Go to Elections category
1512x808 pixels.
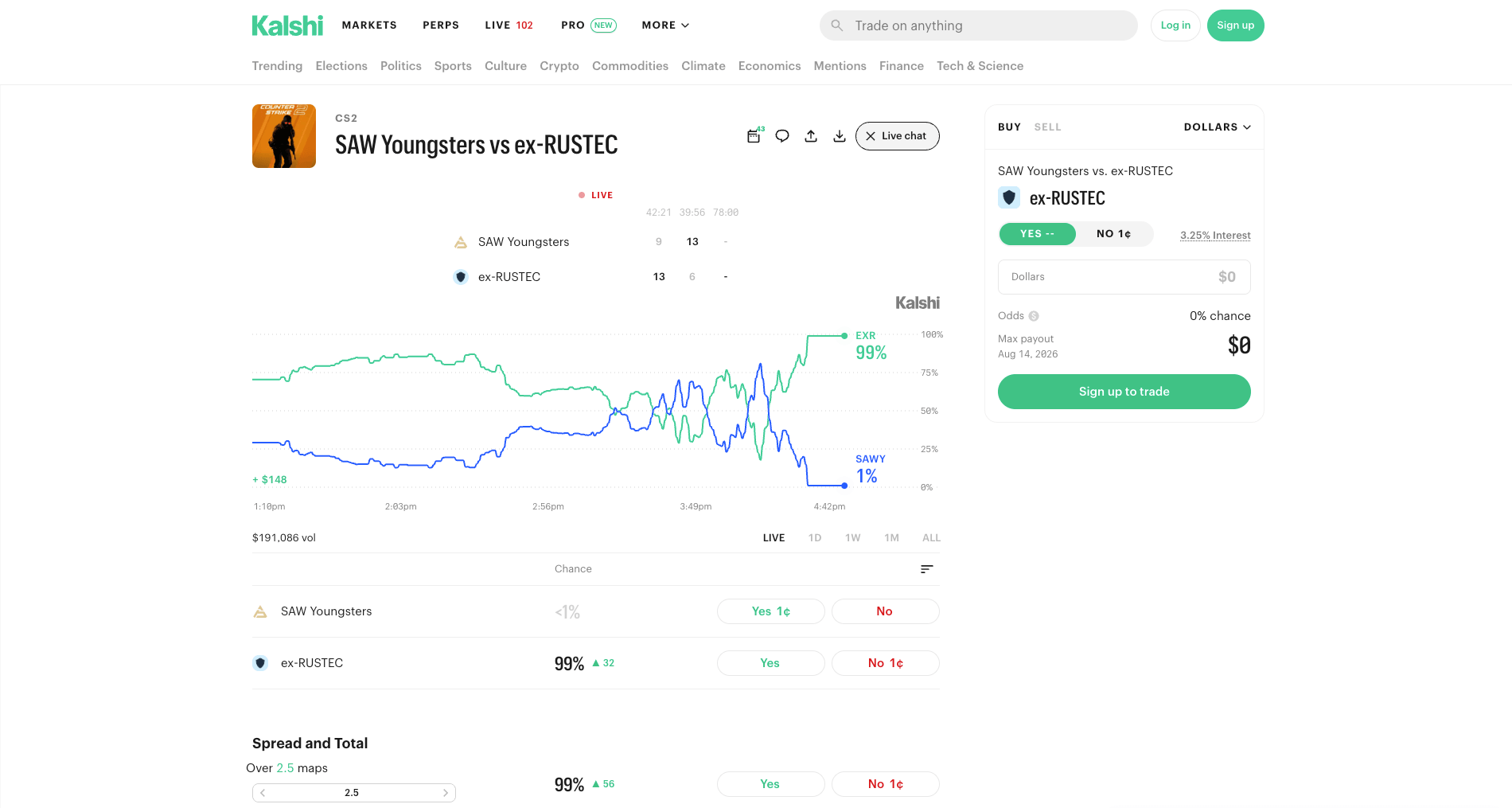[341, 66]
